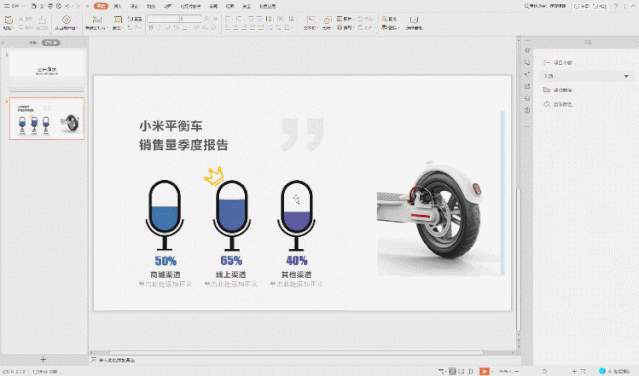Open the File (文件) menu
Viewport: 639px width, 376px height.
[x=14, y=6]
